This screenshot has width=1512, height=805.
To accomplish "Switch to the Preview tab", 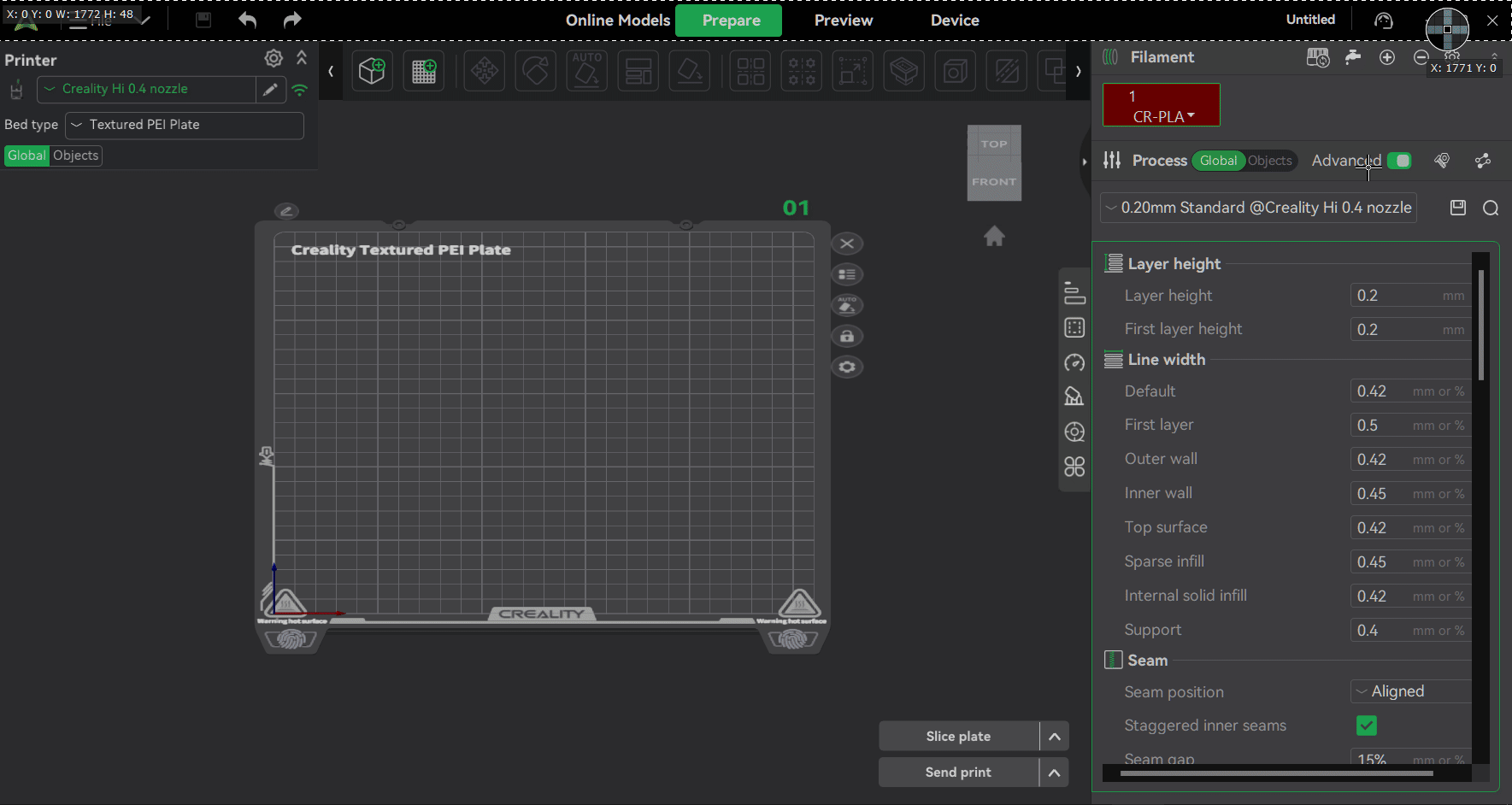I will pos(844,21).
